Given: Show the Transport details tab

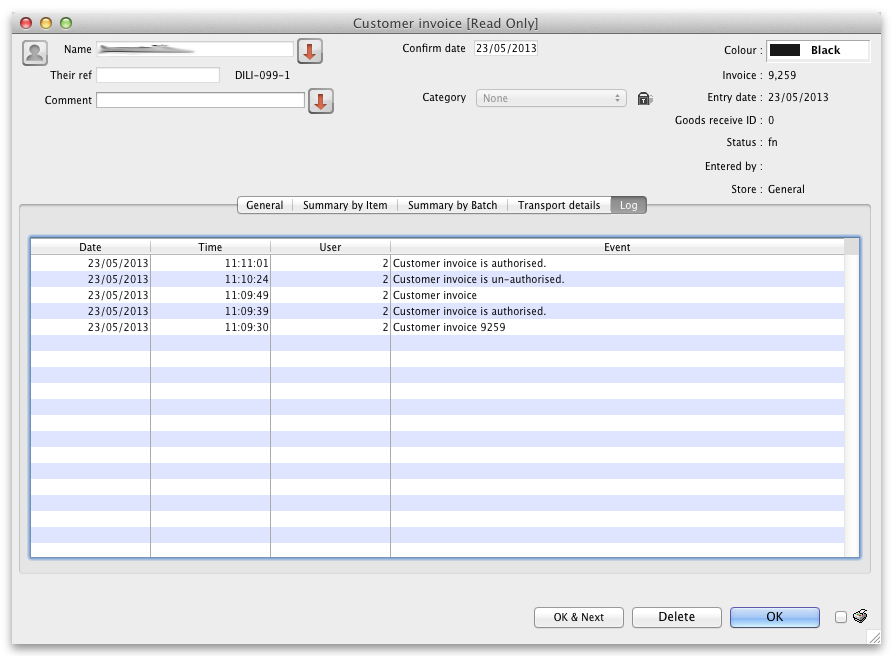Looking at the screenshot, I should (559, 205).
